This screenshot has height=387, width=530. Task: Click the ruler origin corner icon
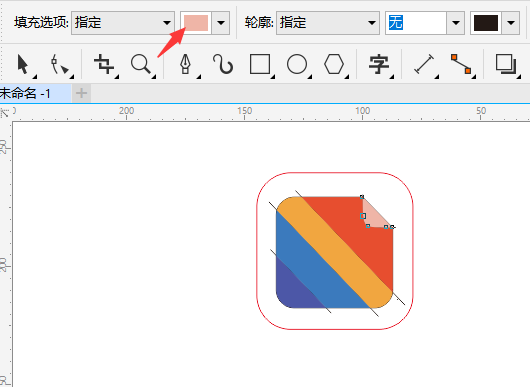pyautogui.click(x=5, y=113)
